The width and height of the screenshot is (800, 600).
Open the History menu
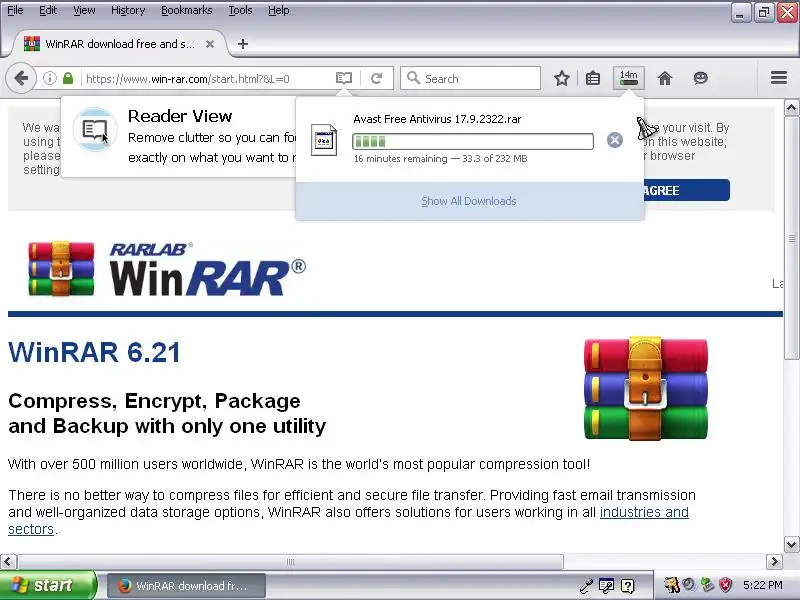point(128,10)
